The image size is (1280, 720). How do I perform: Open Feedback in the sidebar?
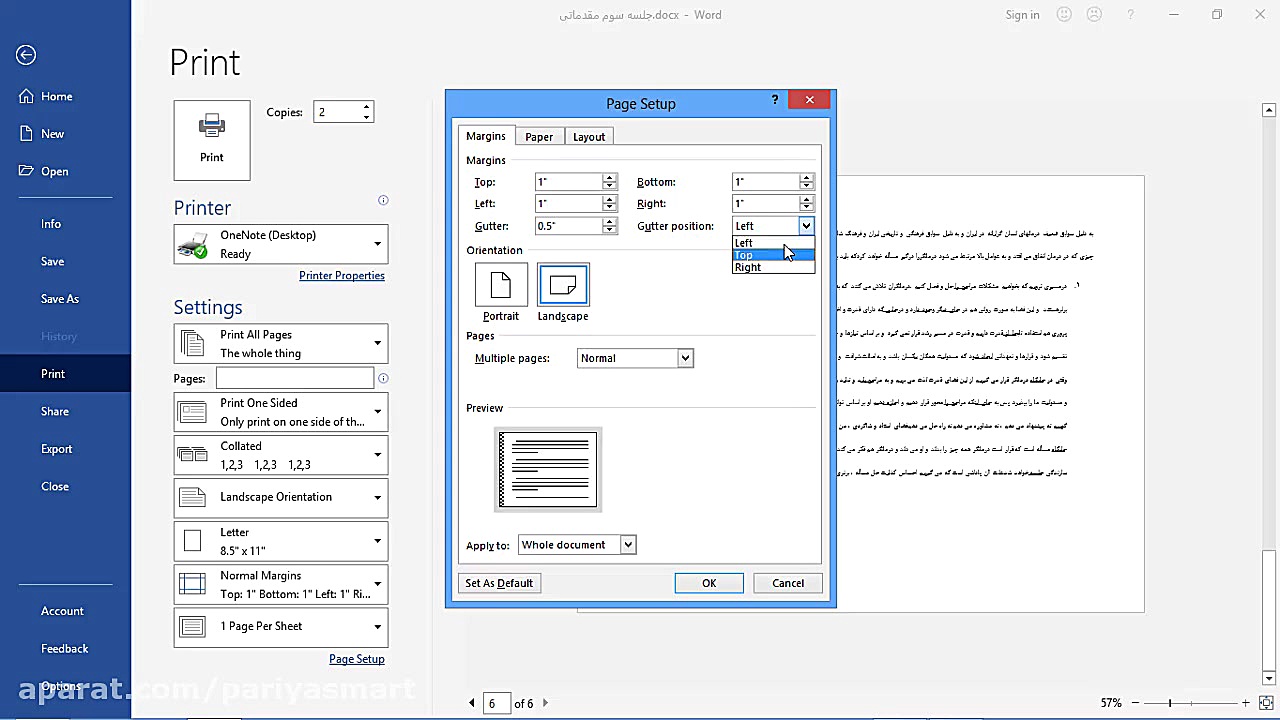(65, 648)
